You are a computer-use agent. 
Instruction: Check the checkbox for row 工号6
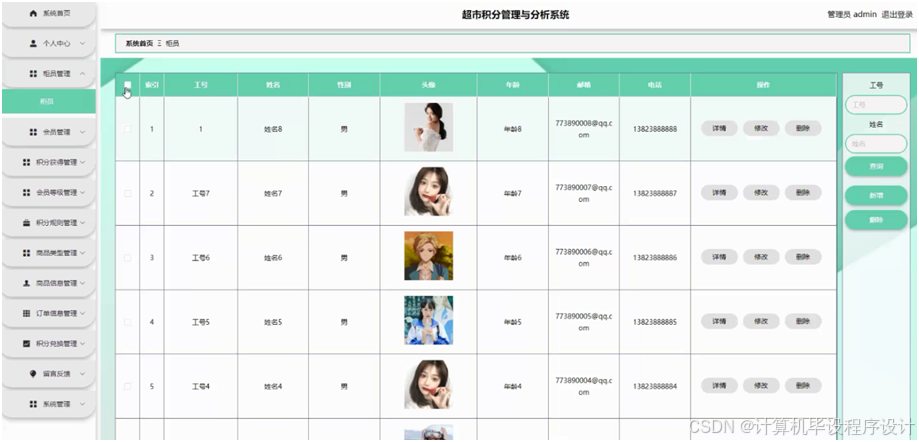point(128,257)
